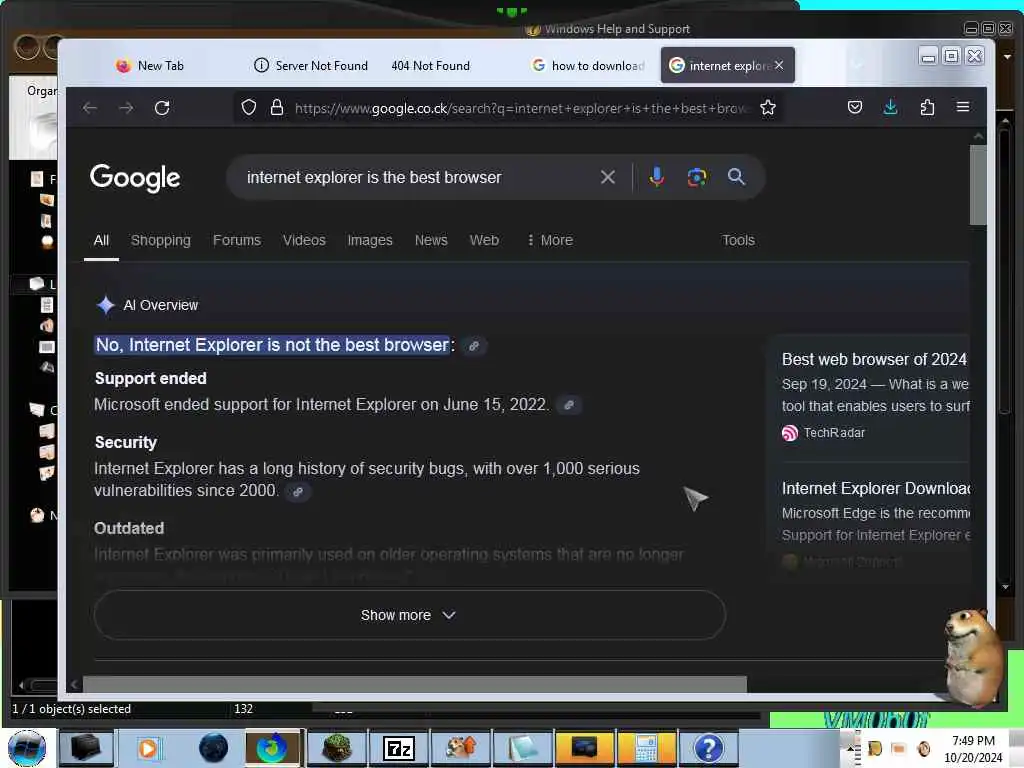1024x768 pixels.
Task: Select the Web results tab
Action: (484, 240)
